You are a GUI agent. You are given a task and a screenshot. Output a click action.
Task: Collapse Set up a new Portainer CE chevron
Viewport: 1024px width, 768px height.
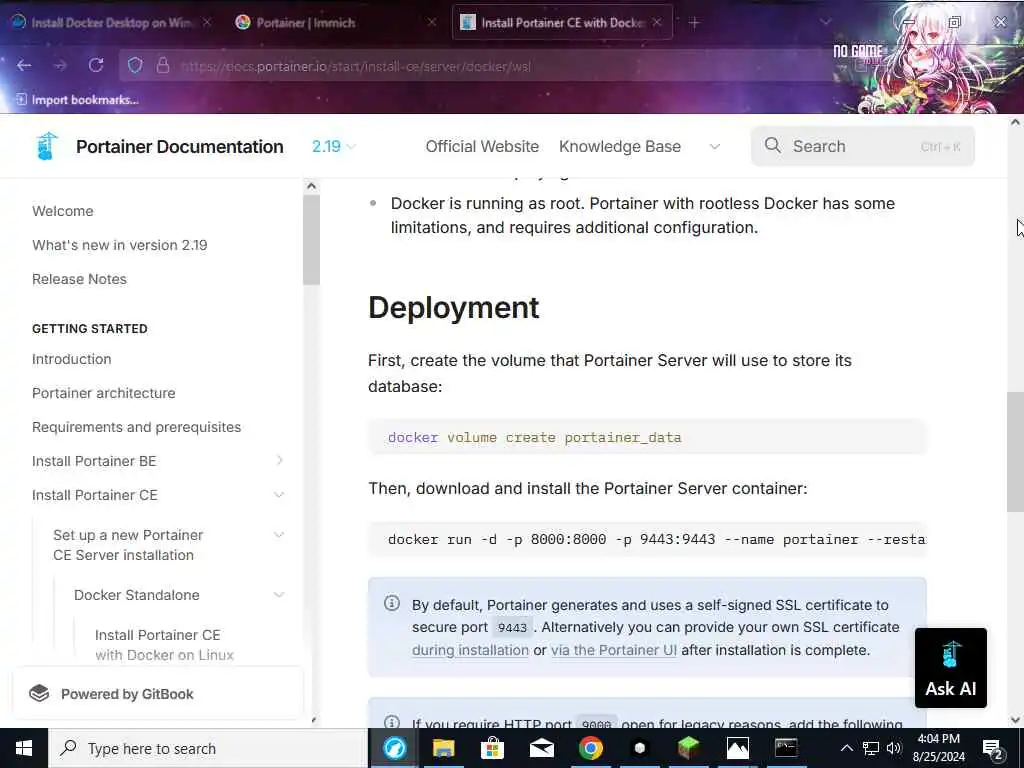(x=279, y=535)
